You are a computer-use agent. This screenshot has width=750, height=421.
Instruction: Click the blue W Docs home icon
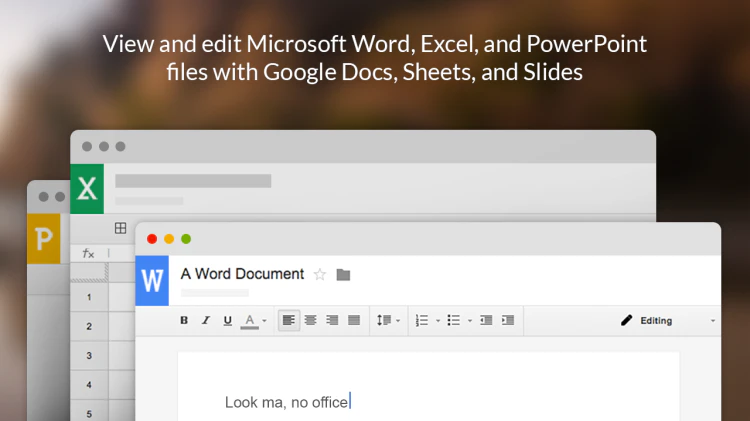tap(152, 280)
